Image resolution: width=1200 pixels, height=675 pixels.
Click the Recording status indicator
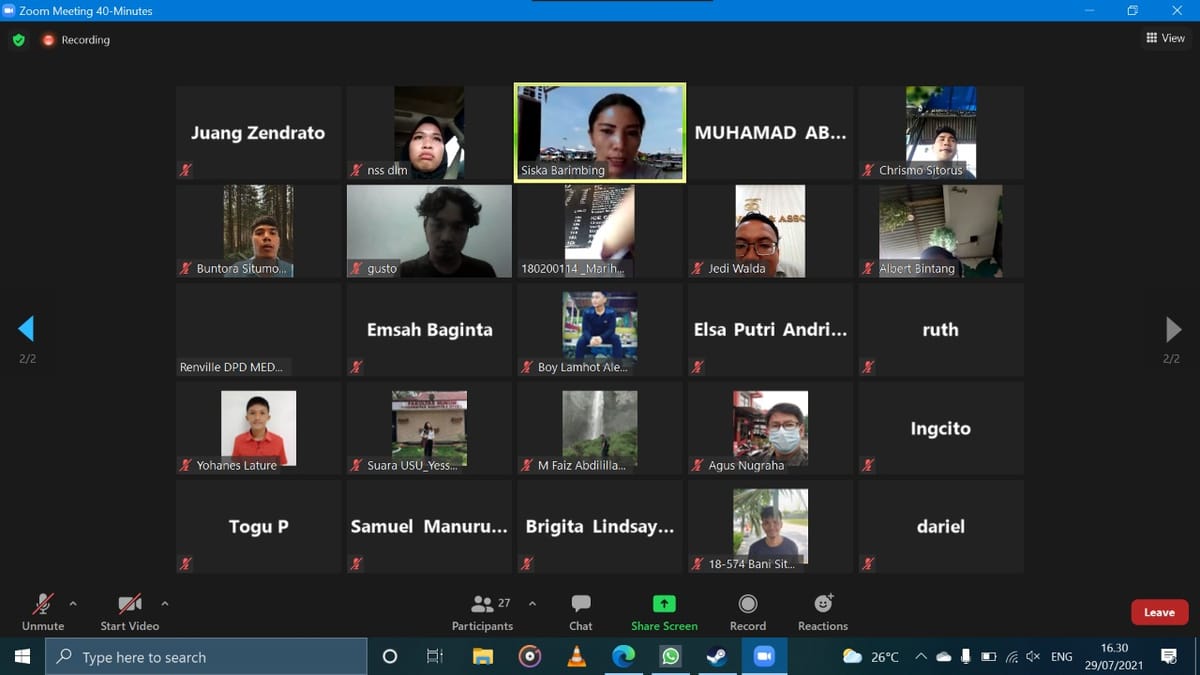coord(76,40)
